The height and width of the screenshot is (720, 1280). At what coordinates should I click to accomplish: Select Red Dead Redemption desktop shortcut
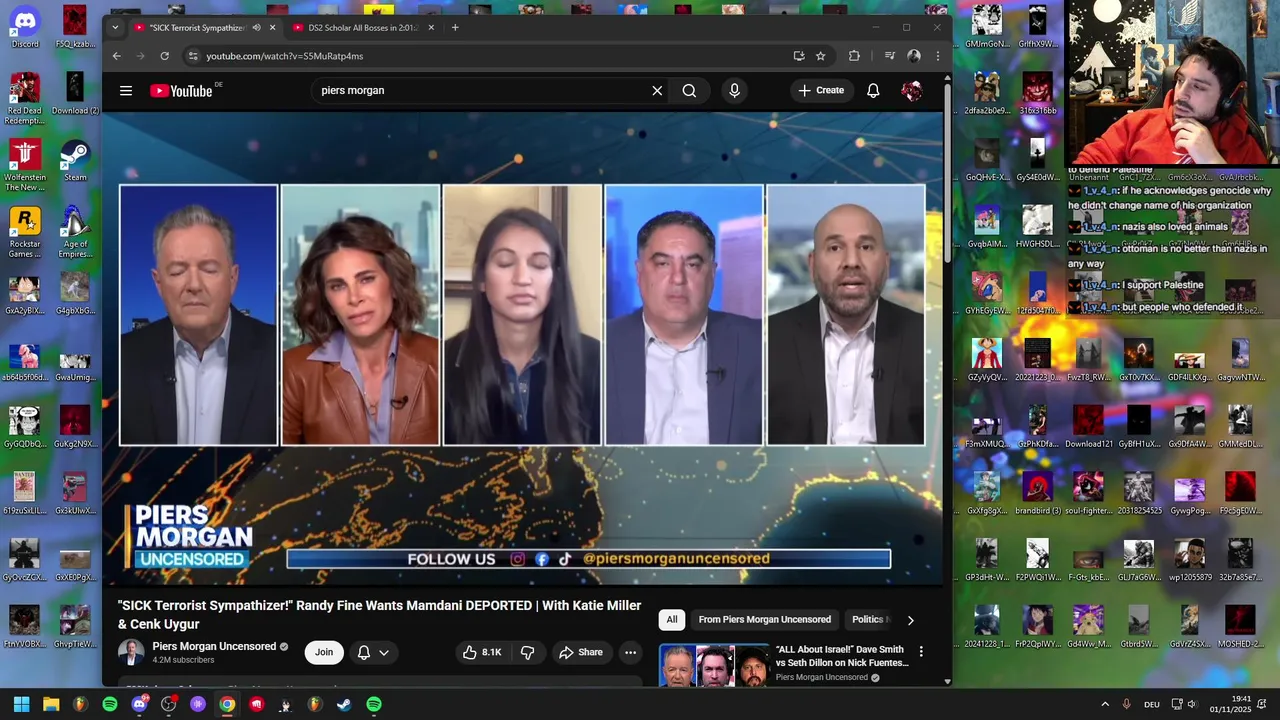pyautogui.click(x=25, y=98)
